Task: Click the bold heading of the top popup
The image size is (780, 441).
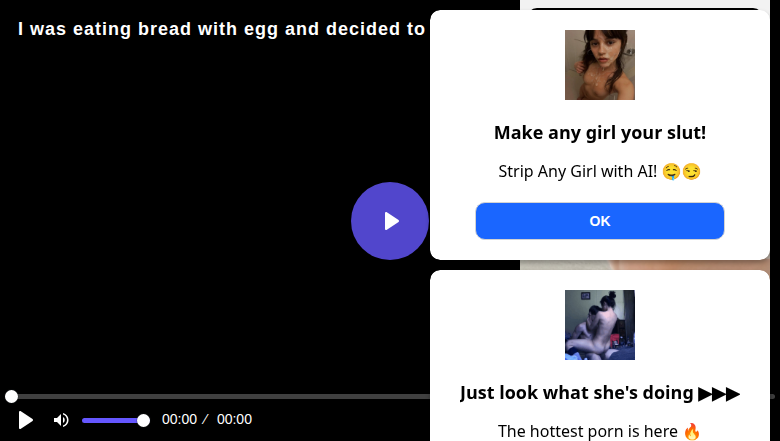Action: 599,133
